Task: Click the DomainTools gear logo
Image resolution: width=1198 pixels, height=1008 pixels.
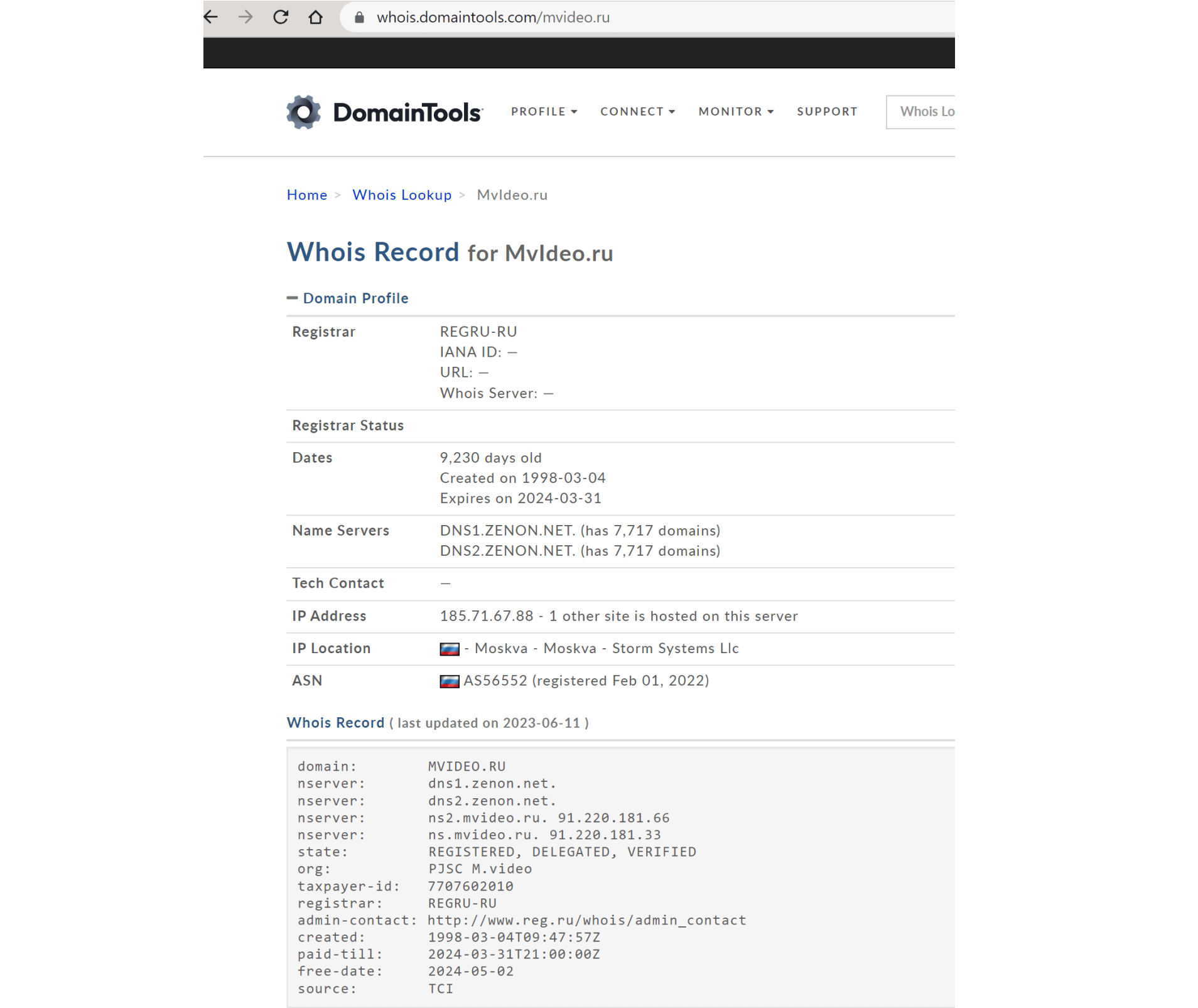Action: pos(304,112)
